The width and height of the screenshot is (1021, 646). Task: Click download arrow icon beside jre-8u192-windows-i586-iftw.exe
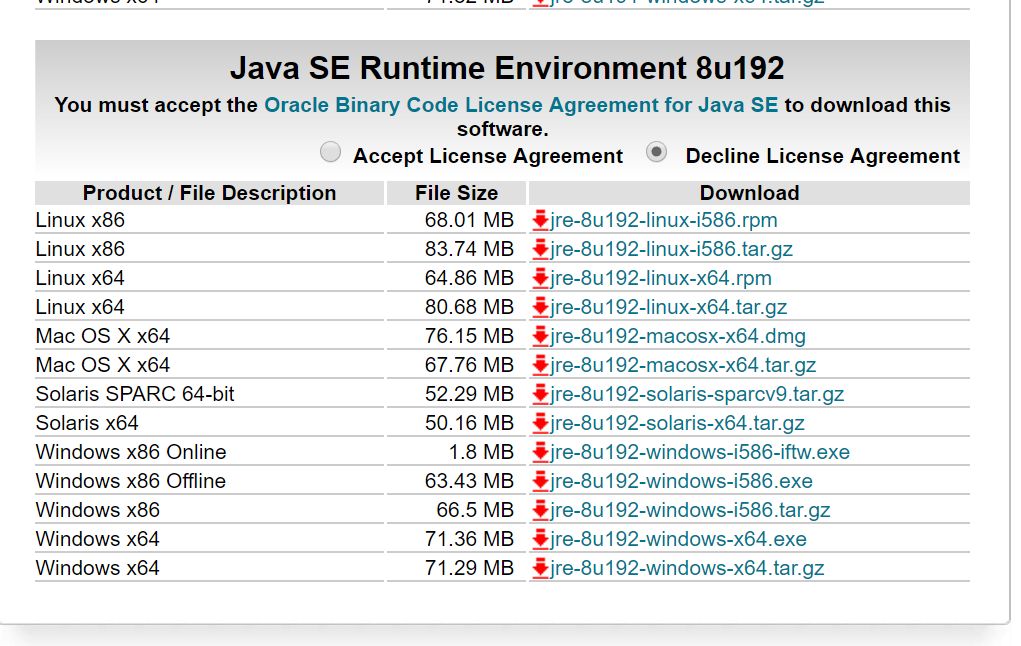point(540,452)
